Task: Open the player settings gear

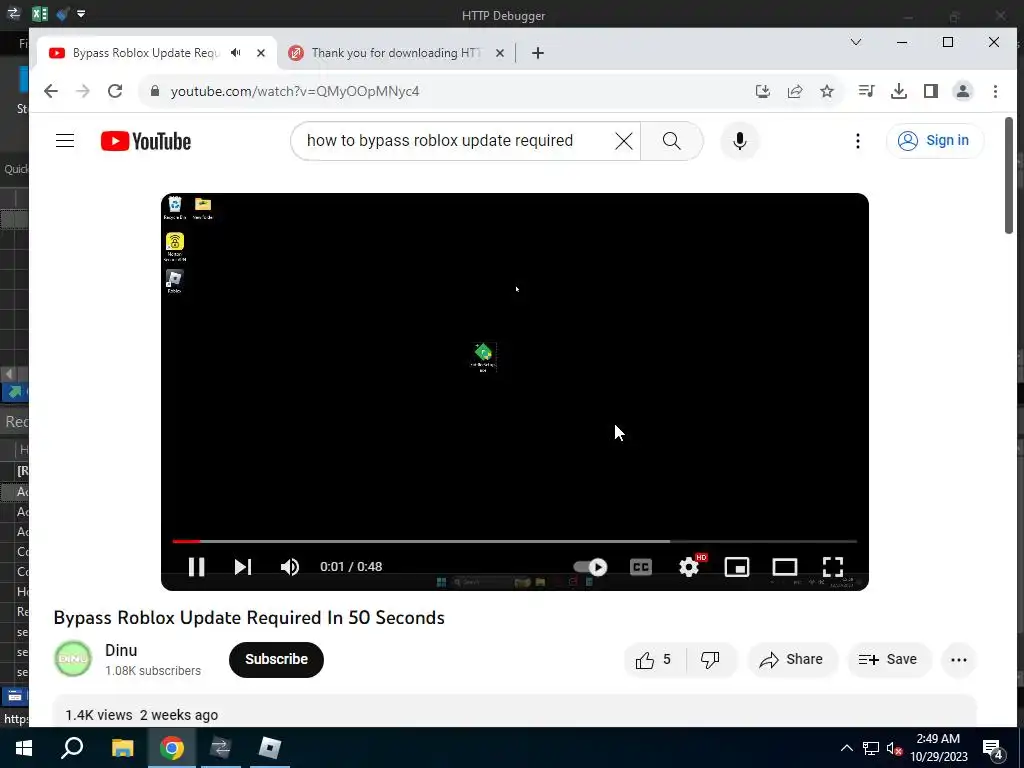Action: [690, 567]
